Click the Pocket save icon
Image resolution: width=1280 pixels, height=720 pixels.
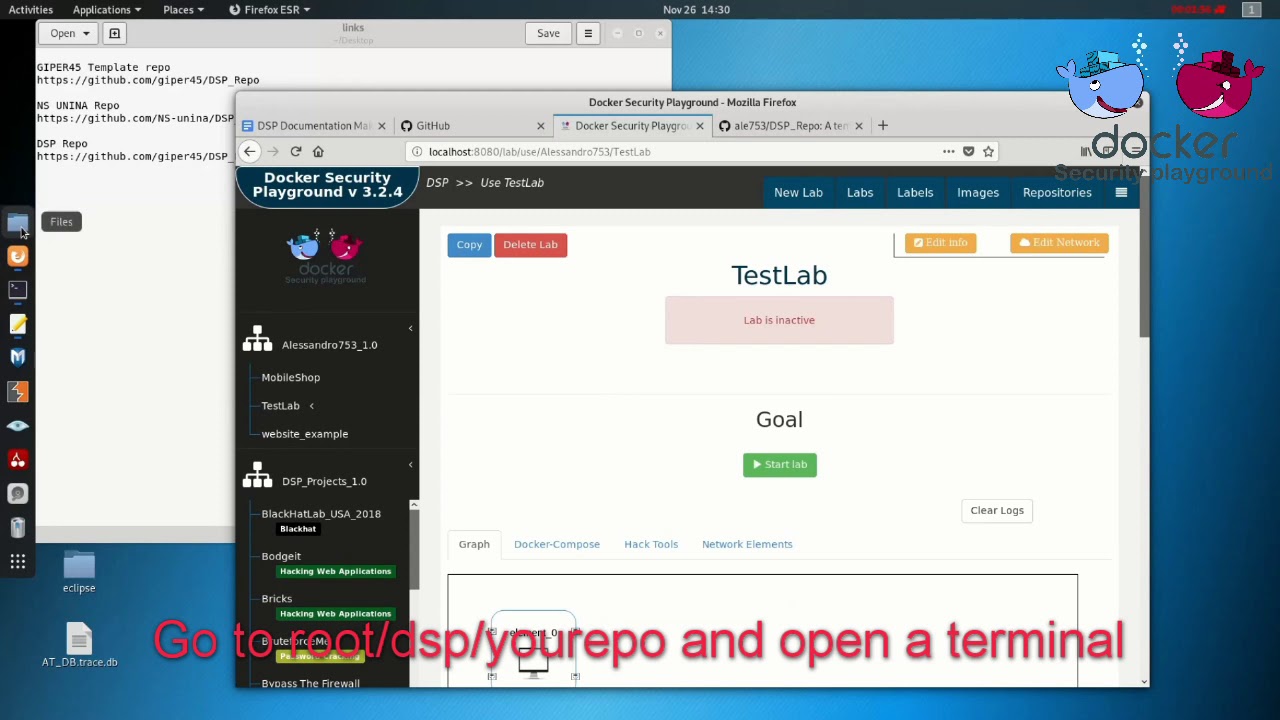point(968,151)
